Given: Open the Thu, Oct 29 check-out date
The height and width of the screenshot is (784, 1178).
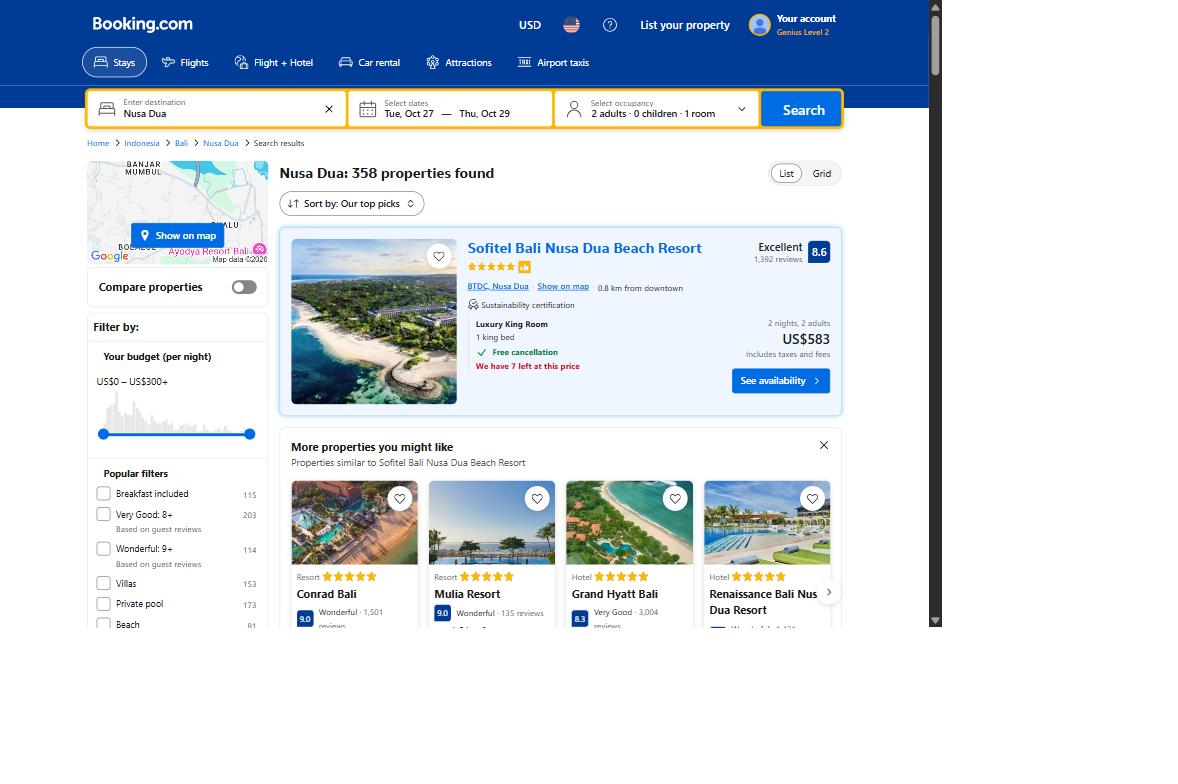Looking at the screenshot, I should [x=485, y=113].
